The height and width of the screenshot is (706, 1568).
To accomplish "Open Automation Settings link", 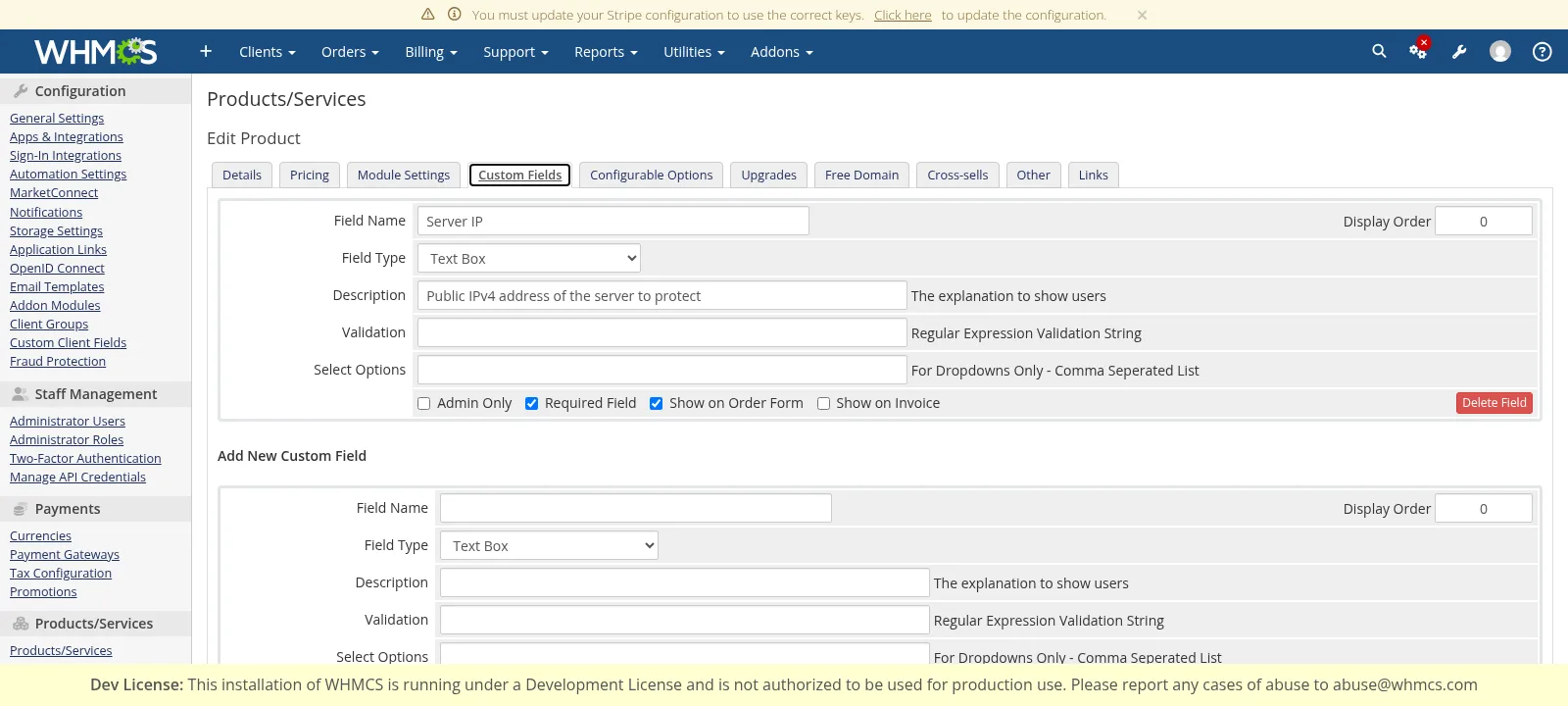I will click(69, 174).
